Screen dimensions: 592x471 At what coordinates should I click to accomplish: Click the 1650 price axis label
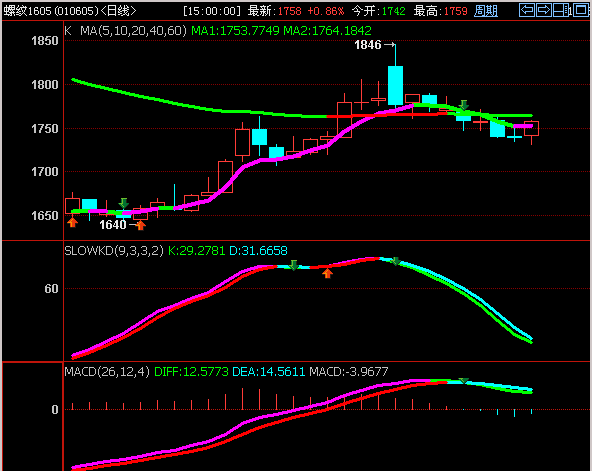pyautogui.click(x=45, y=215)
